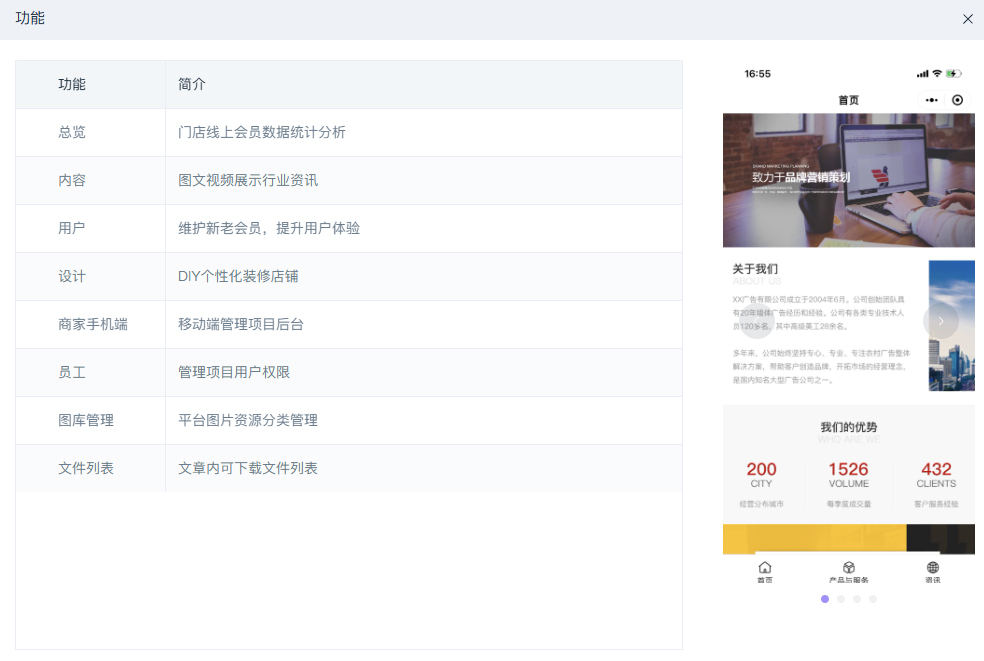The image size is (984, 661).
Task: Tap the 产品与服务 cube tab icon
Action: pos(848,567)
